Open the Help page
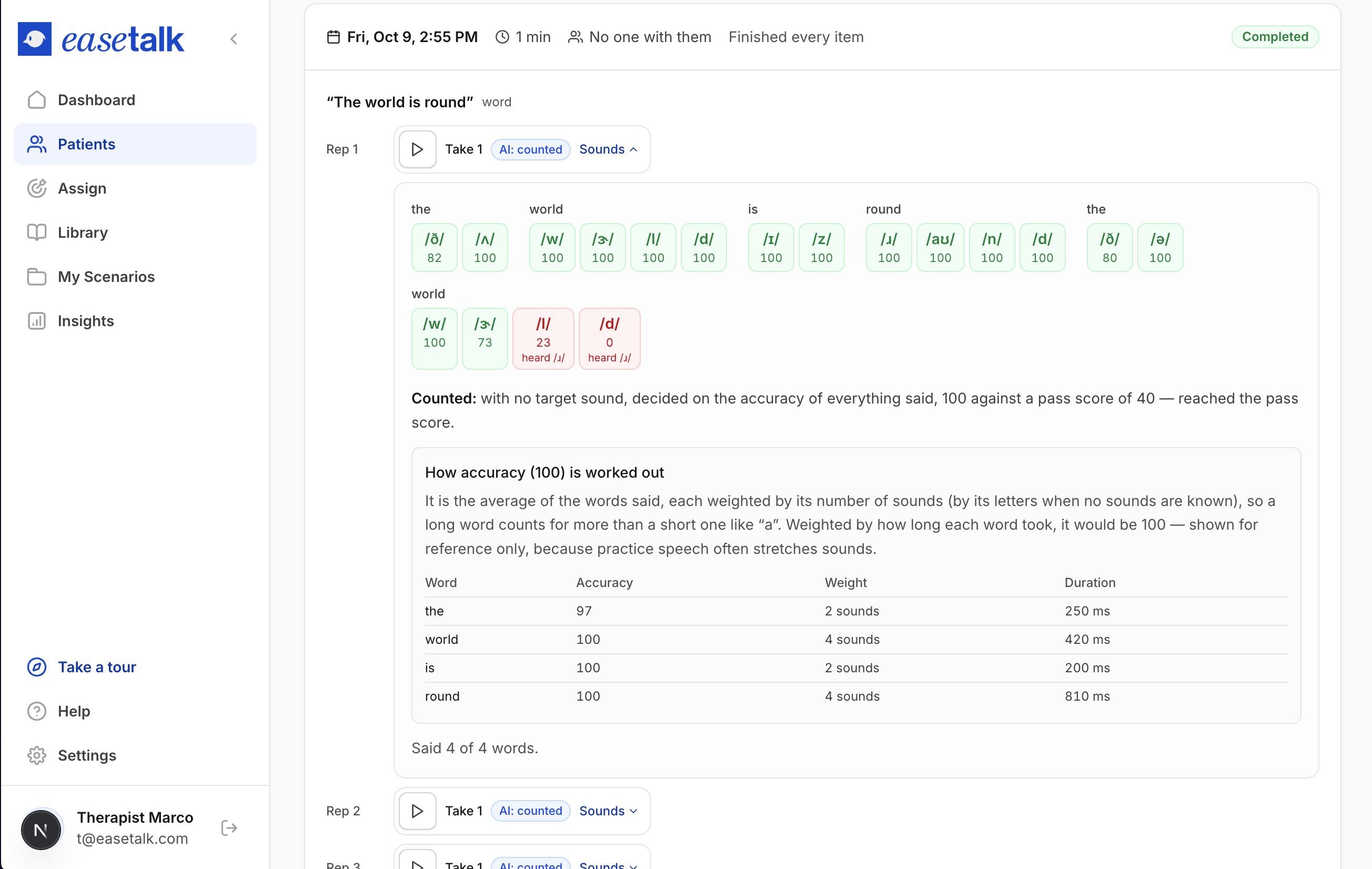Image resolution: width=1372 pixels, height=869 pixels. [x=135, y=711]
